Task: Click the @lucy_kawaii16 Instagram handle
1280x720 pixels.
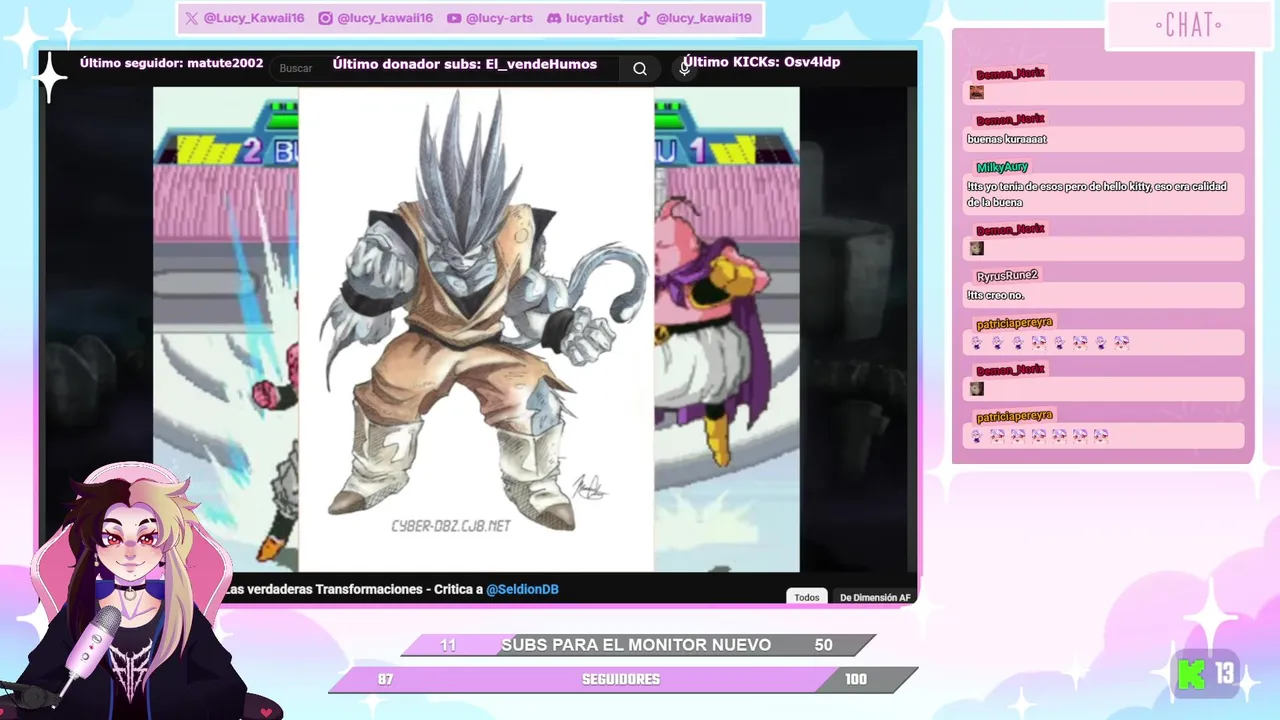Action: coord(385,18)
